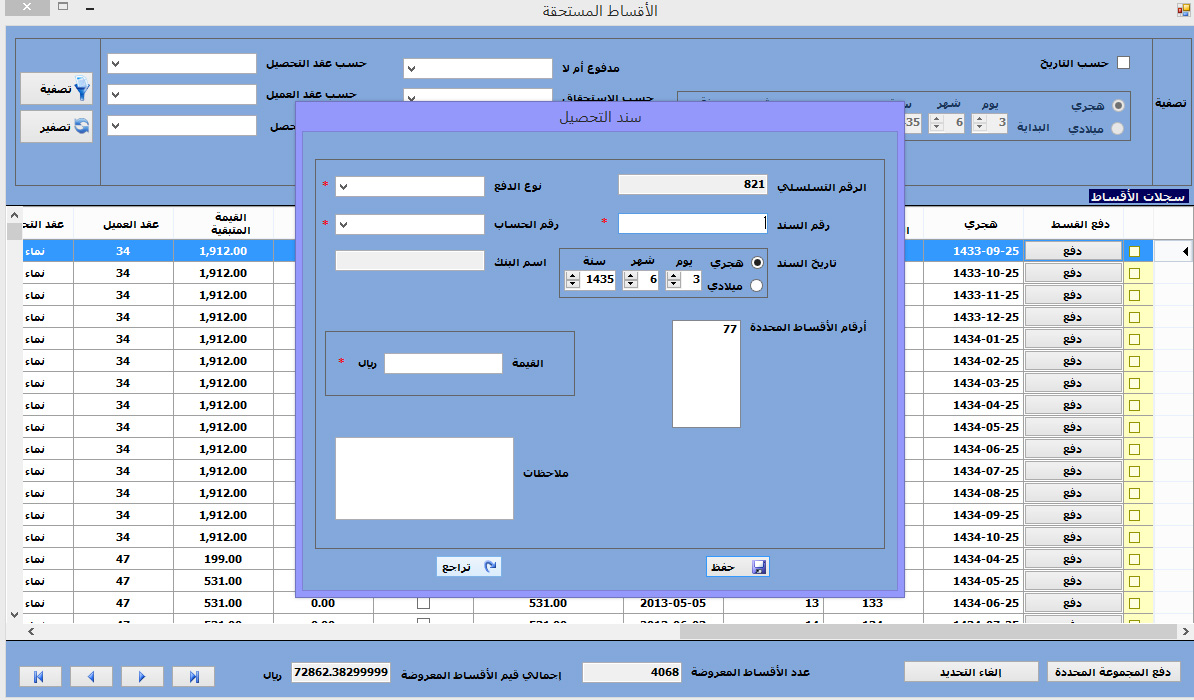Jump to last record navigation arrow
This screenshot has height=700, width=1194.
(193, 677)
